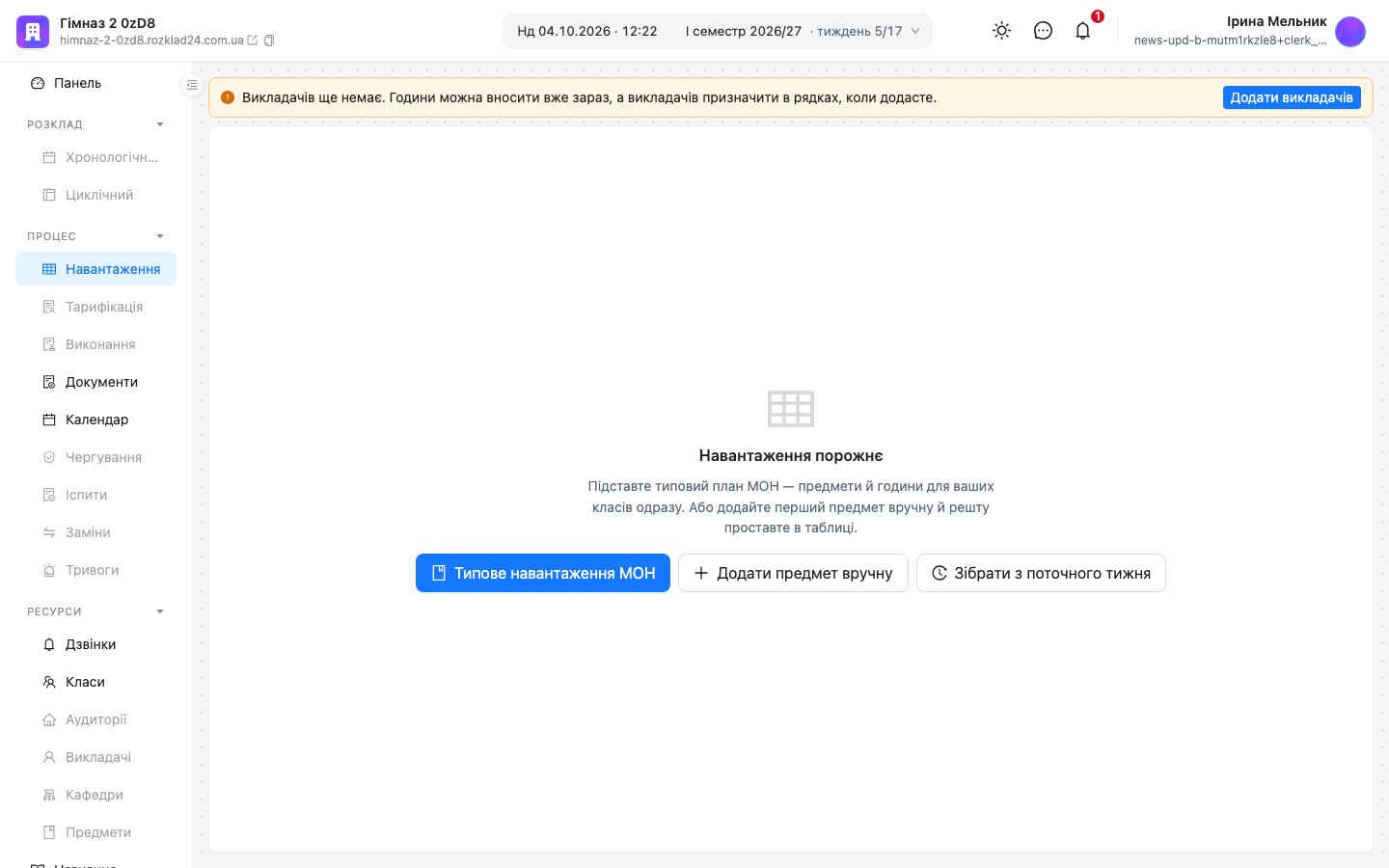Toggle light theme sun icon

pyautogui.click(x=1002, y=31)
